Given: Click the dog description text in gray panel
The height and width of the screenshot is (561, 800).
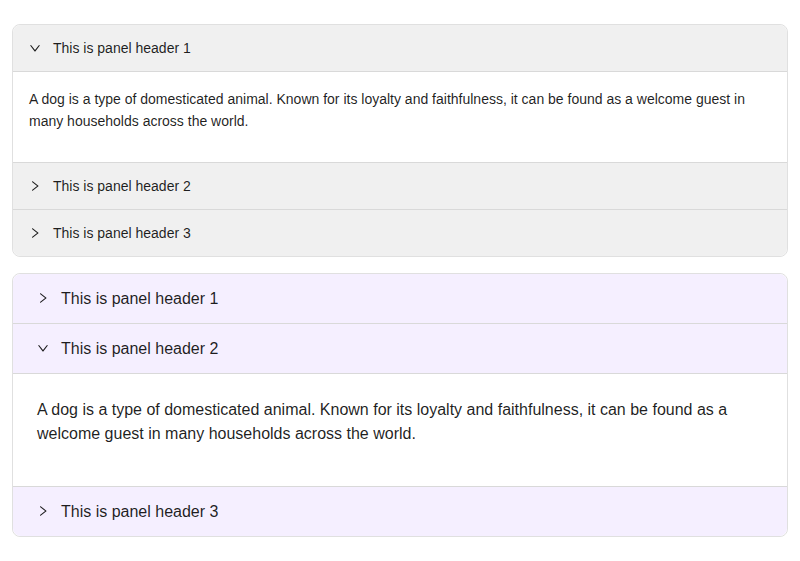Looking at the screenshot, I should pyautogui.click(x=387, y=110).
